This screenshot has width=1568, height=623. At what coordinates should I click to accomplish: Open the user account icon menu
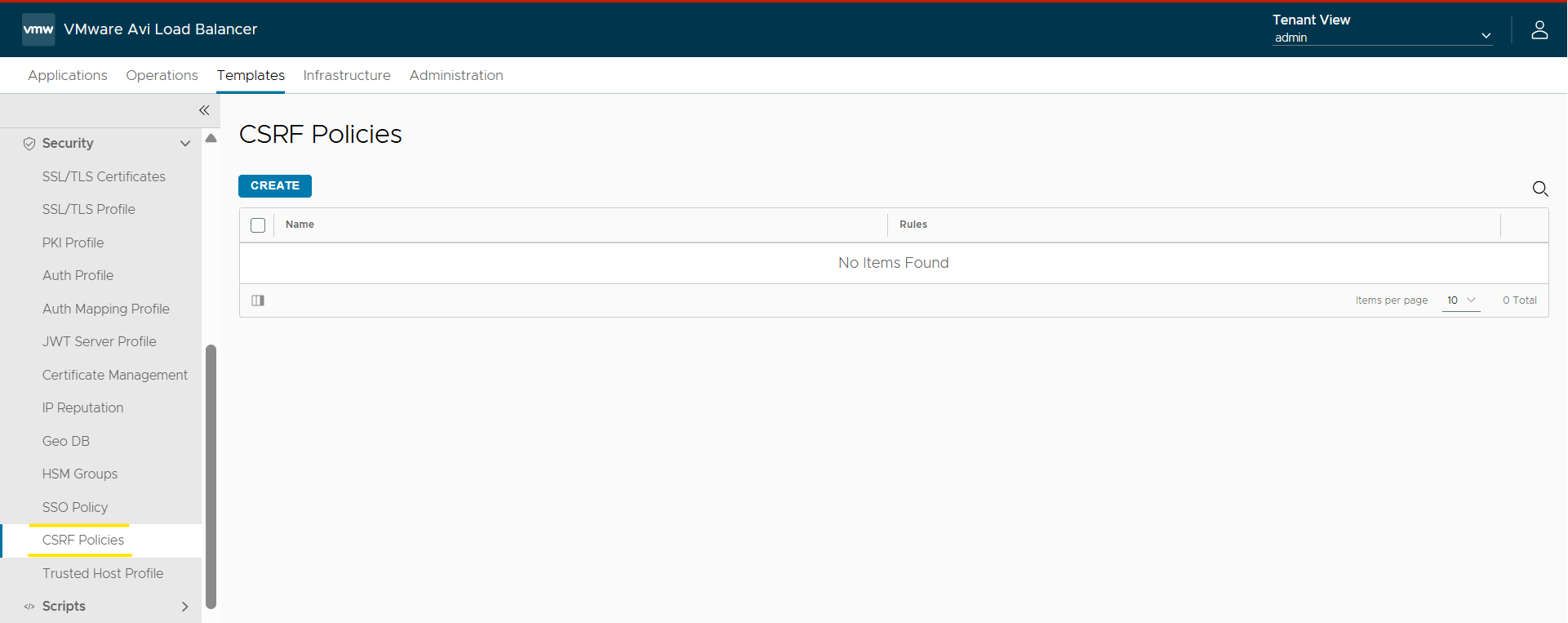pyautogui.click(x=1539, y=30)
